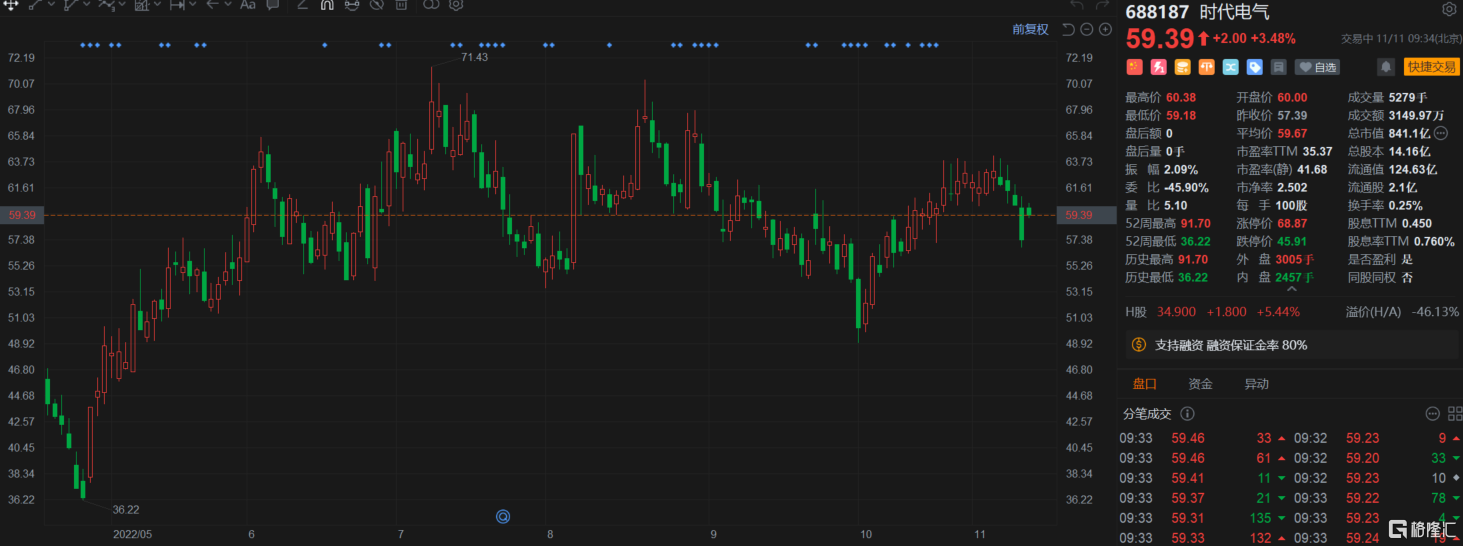Zoom in chart with the plus icon
This screenshot has width=1463, height=546.
point(1105,29)
